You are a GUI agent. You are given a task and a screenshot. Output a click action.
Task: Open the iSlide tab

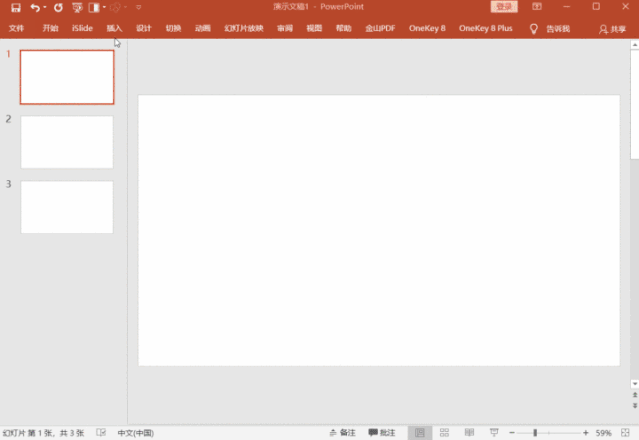coord(82,28)
